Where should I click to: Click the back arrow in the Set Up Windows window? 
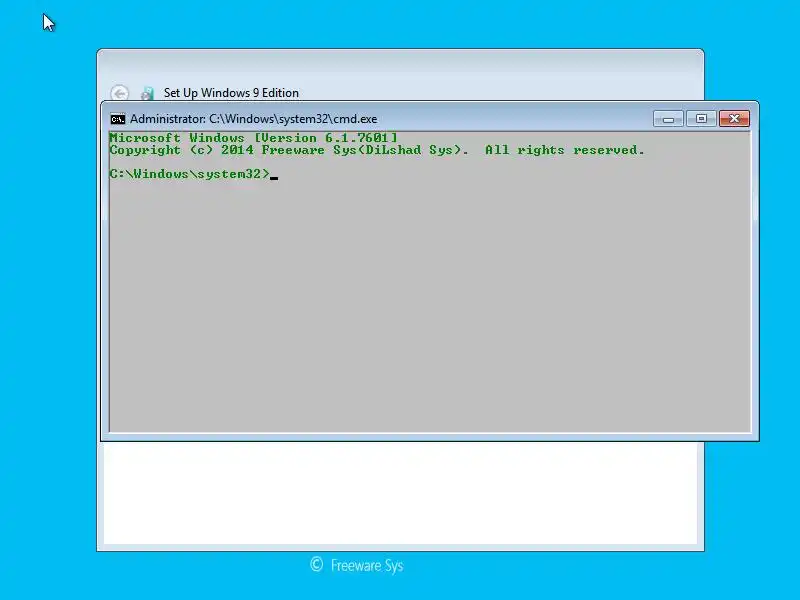tap(119, 93)
